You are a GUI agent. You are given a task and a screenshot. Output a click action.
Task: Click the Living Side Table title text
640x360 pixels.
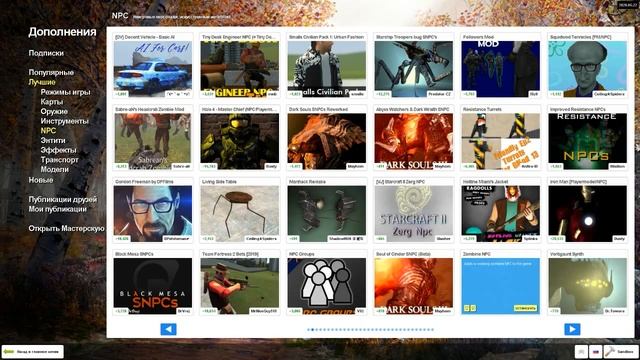[x=219, y=181]
